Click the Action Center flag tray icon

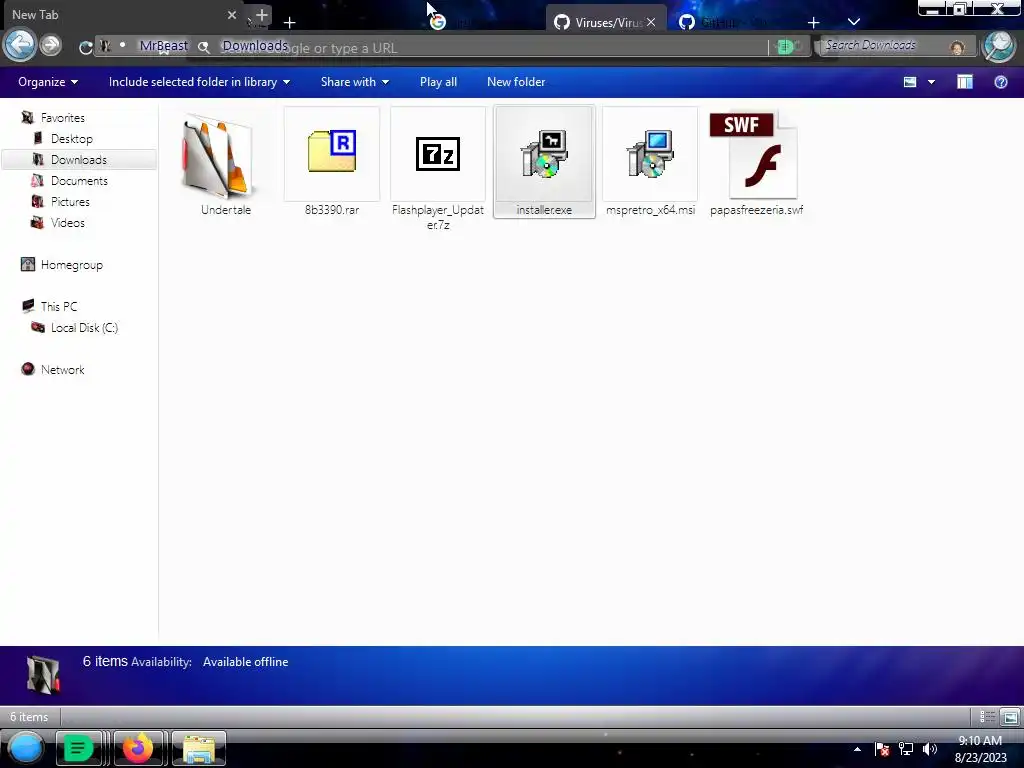(882, 749)
